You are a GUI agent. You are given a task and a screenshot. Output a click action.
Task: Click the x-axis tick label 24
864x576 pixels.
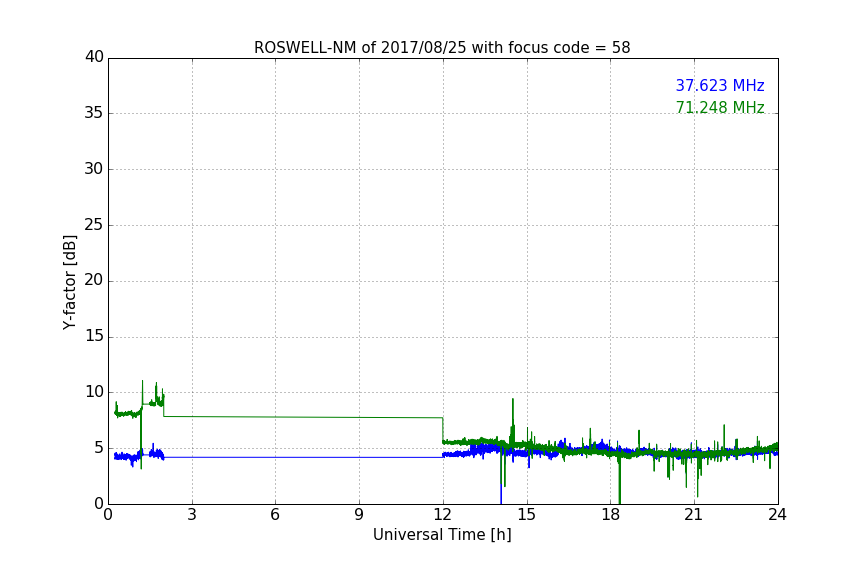point(777,515)
